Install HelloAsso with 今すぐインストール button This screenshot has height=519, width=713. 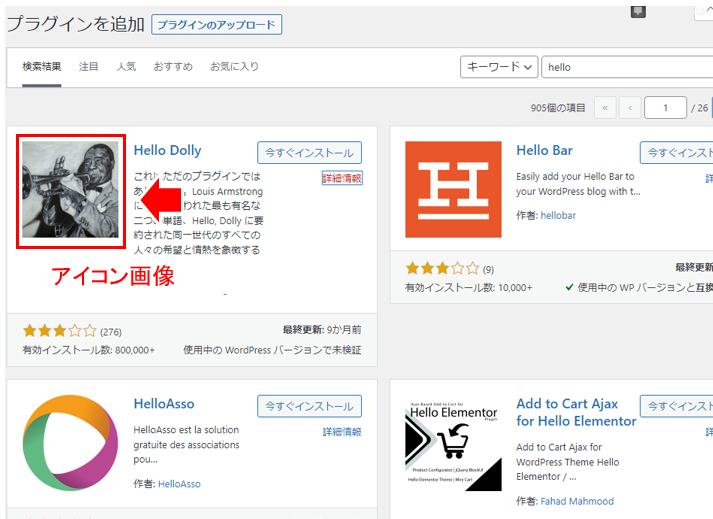point(309,406)
